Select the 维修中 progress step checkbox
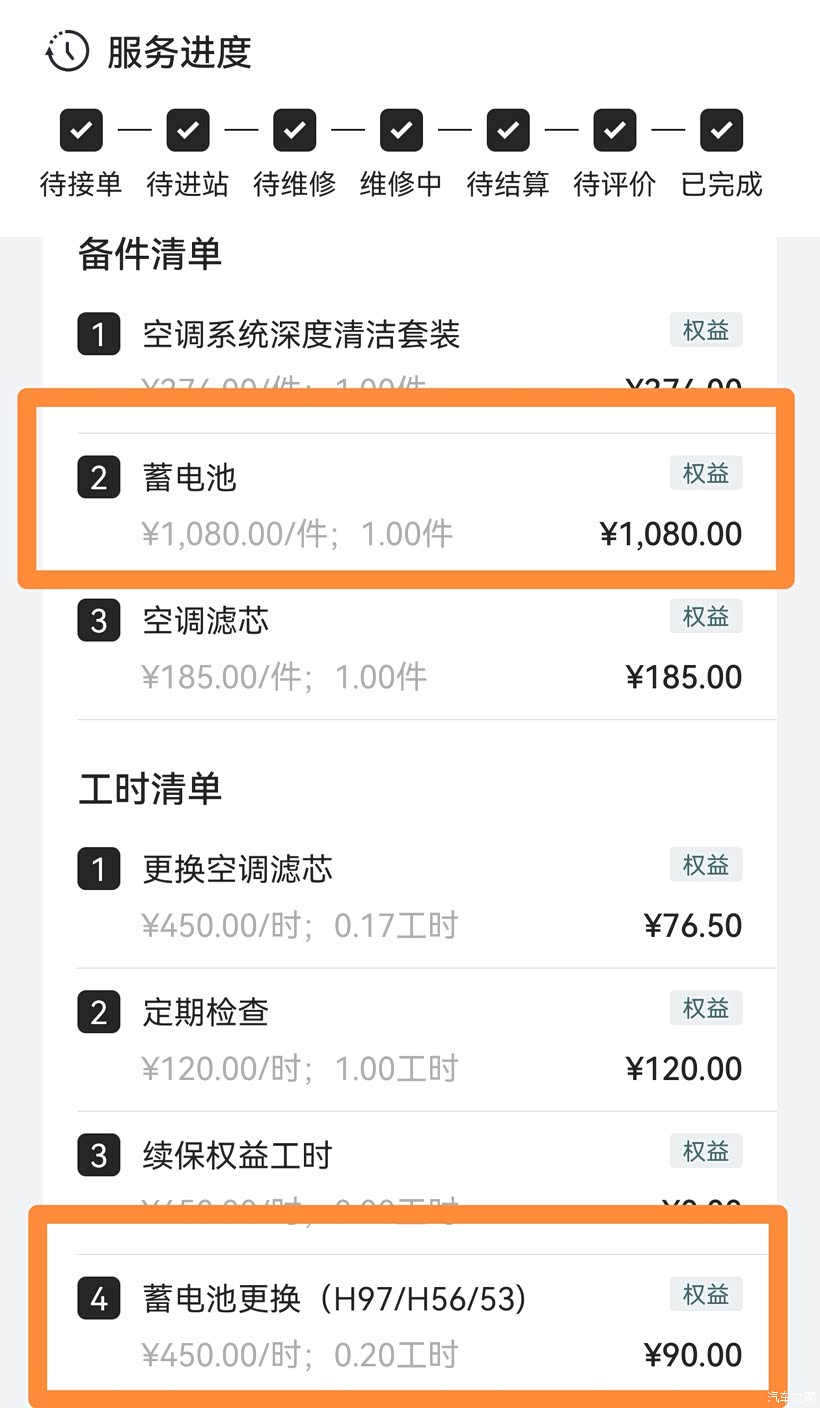This screenshot has height=1408, width=820. 401,130
